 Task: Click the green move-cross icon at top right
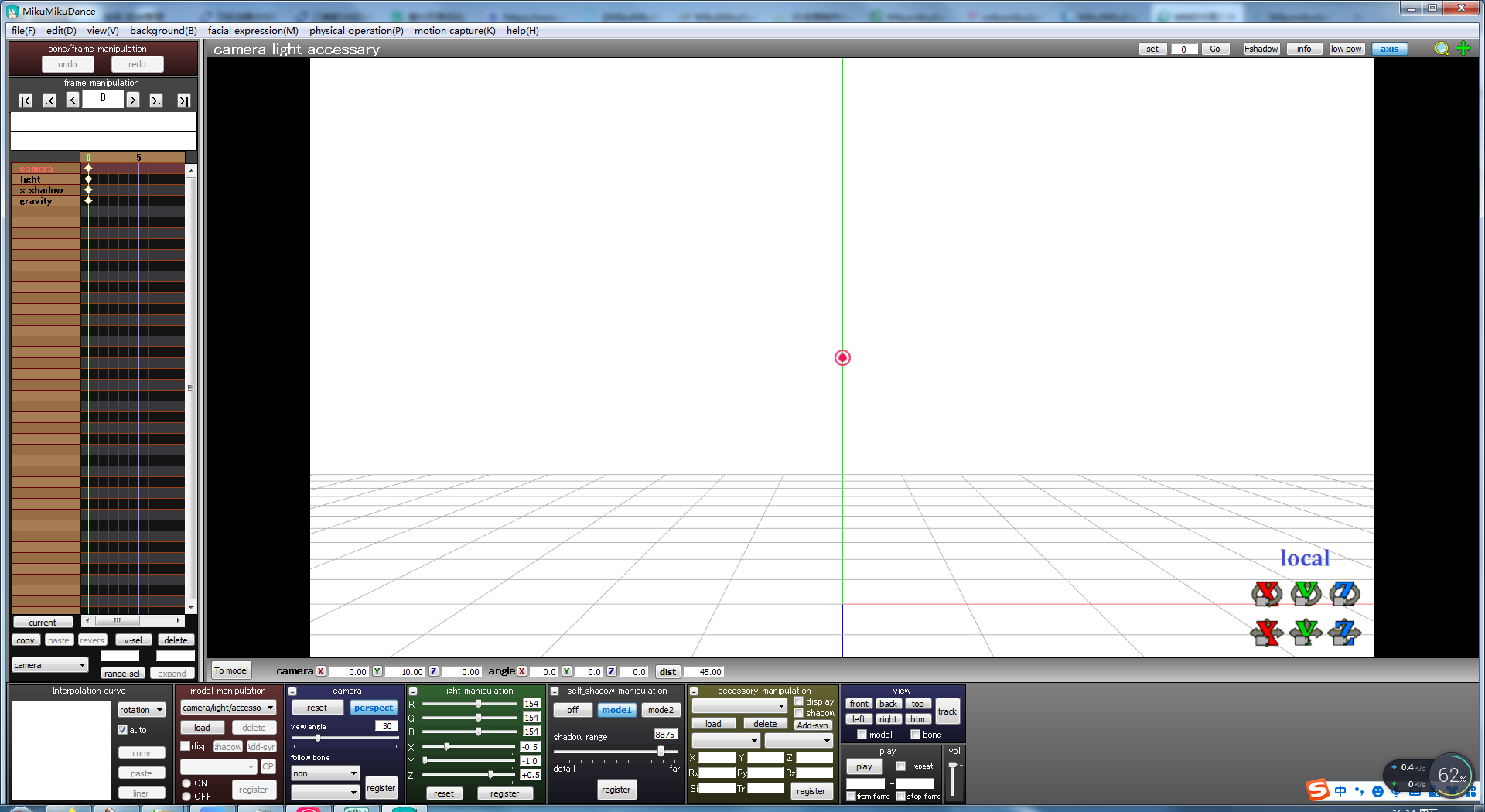1463,48
